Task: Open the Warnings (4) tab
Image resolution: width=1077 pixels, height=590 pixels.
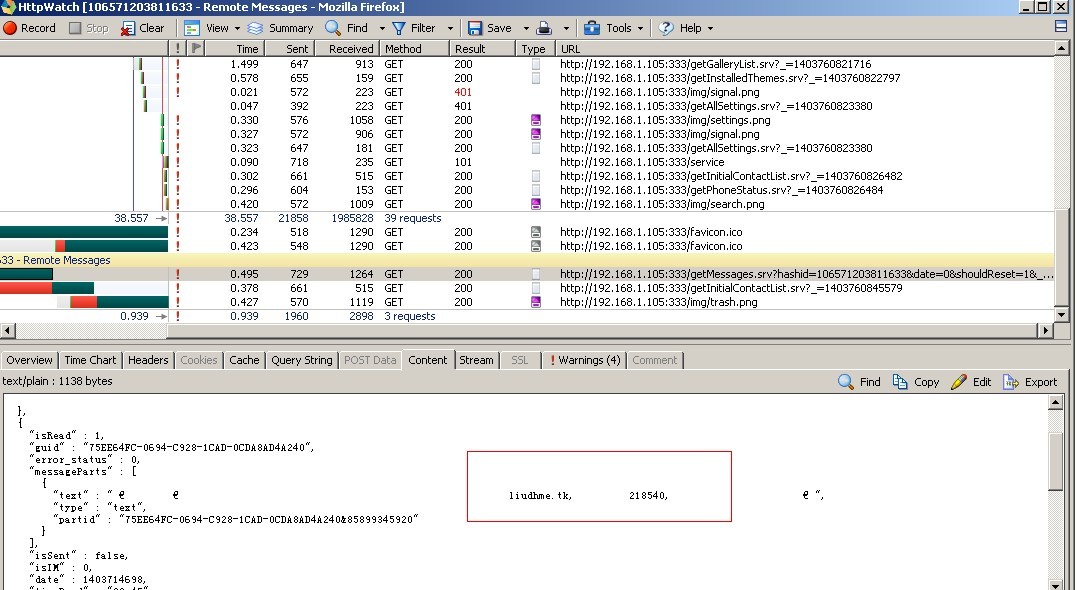Action: click(x=585, y=360)
